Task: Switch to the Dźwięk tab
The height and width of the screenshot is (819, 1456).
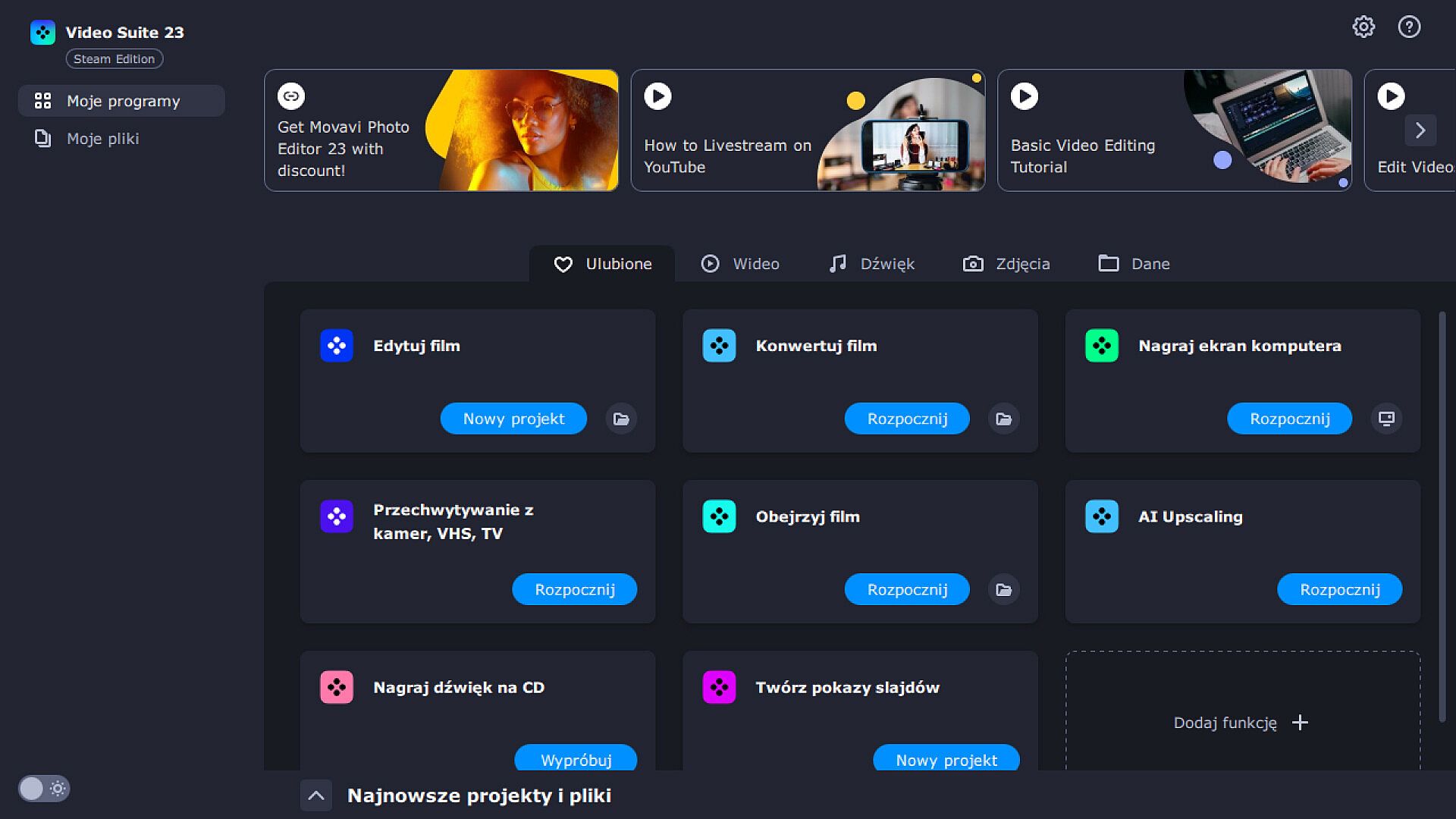Action: [871, 264]
